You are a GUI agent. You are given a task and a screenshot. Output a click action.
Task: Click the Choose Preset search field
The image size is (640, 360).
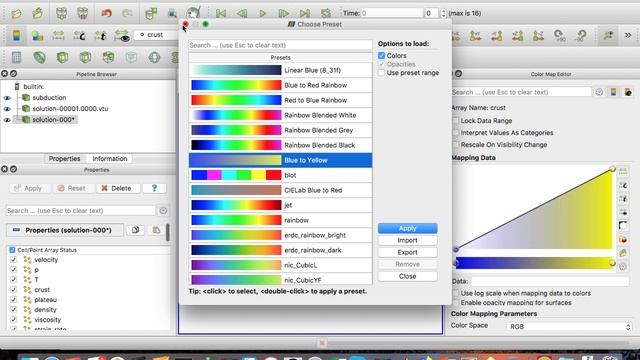280,45
